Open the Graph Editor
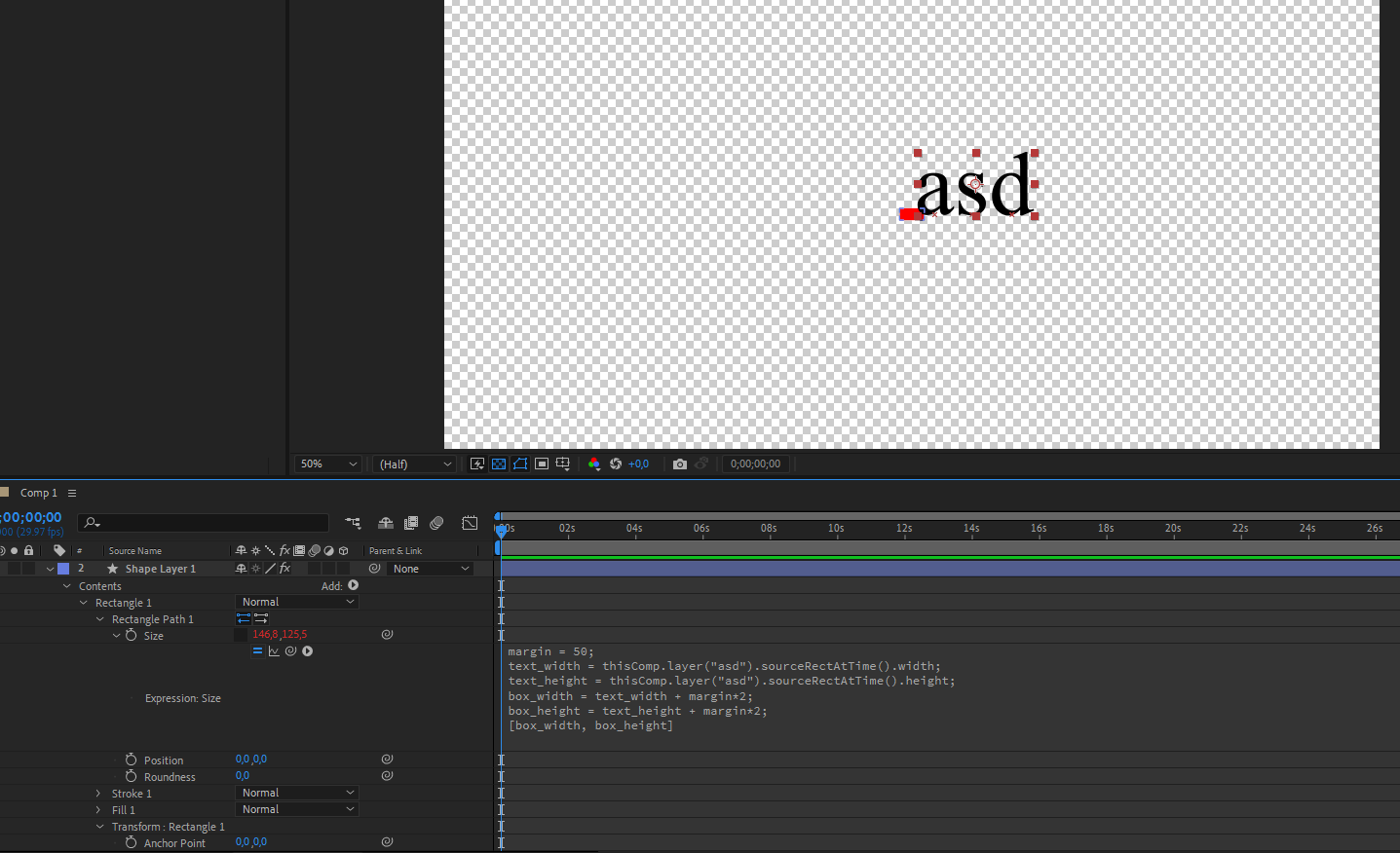 pos(469,523)
